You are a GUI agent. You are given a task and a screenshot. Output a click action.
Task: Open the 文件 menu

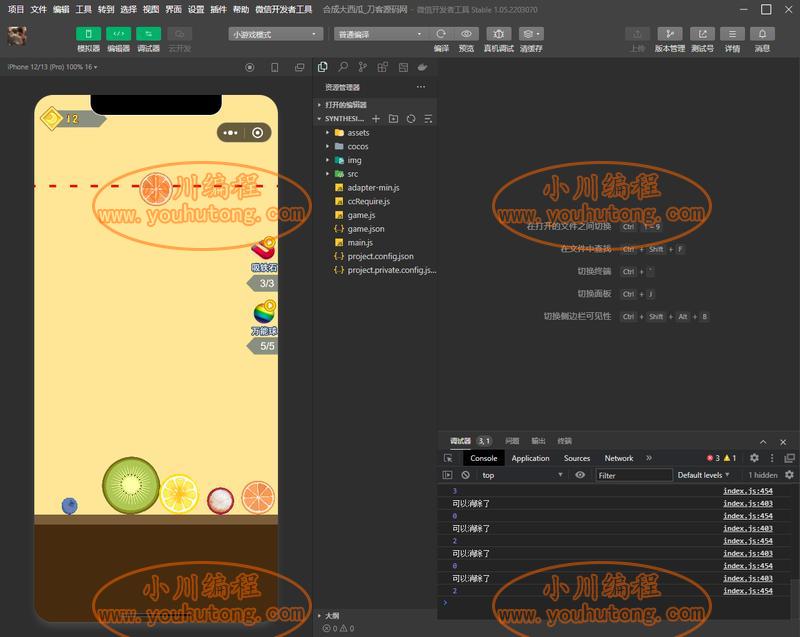pyautogui.click(x=38, y=9)
